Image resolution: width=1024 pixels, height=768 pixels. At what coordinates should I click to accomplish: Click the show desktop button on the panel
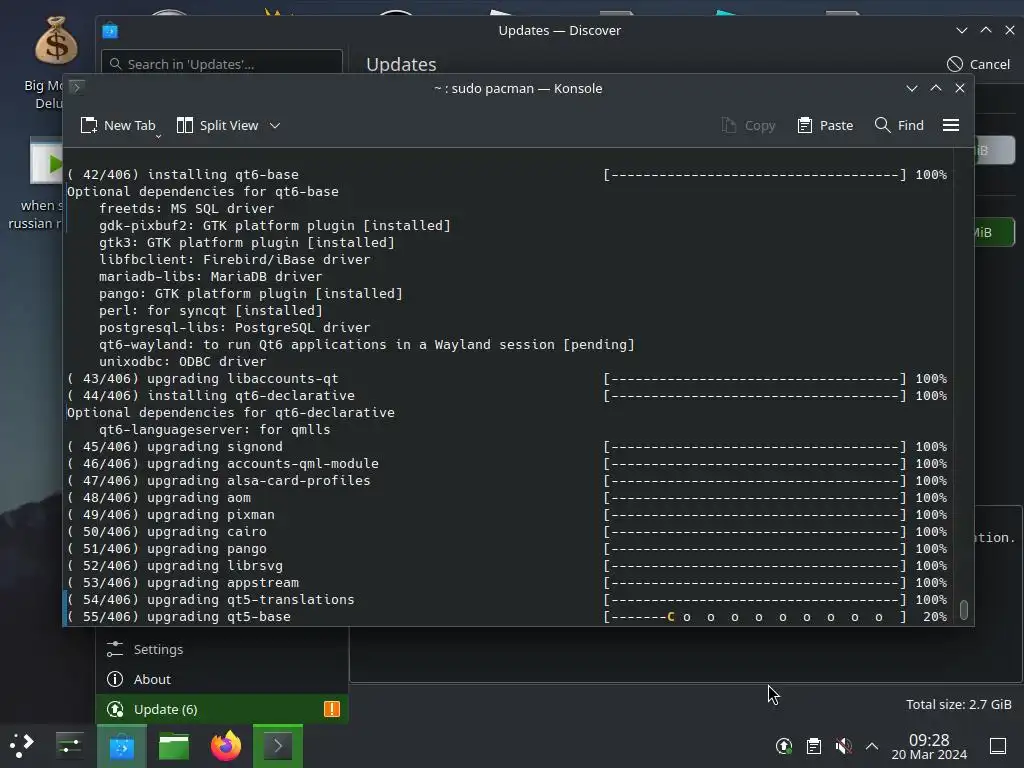(998, 746)
